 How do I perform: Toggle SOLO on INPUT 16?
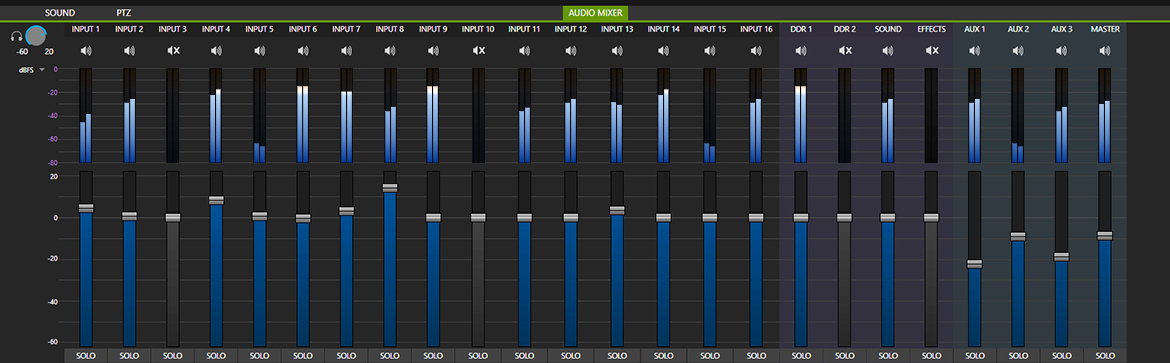coord(756,356)
